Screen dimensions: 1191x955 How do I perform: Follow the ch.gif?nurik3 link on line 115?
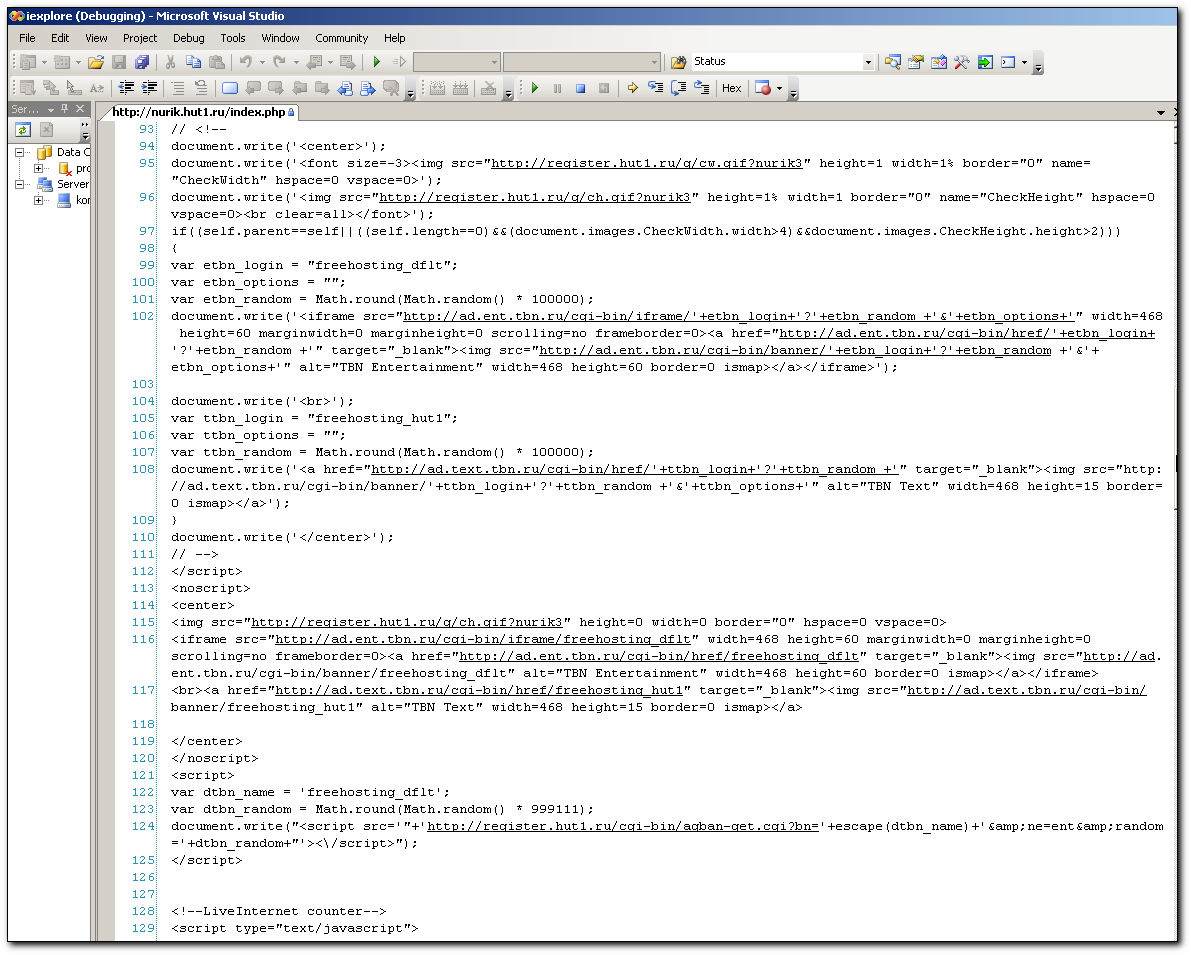click(406, 622)
